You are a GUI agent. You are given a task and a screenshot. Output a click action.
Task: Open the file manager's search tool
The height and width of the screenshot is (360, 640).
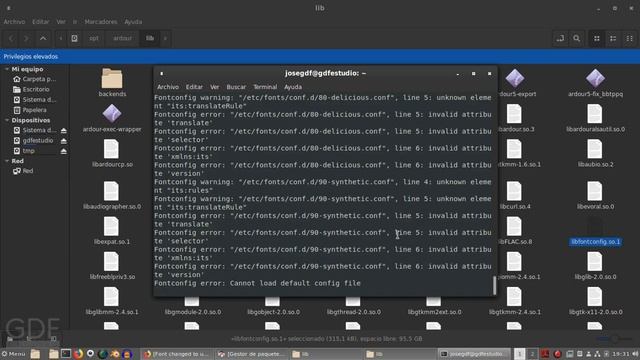pos(577,38)
